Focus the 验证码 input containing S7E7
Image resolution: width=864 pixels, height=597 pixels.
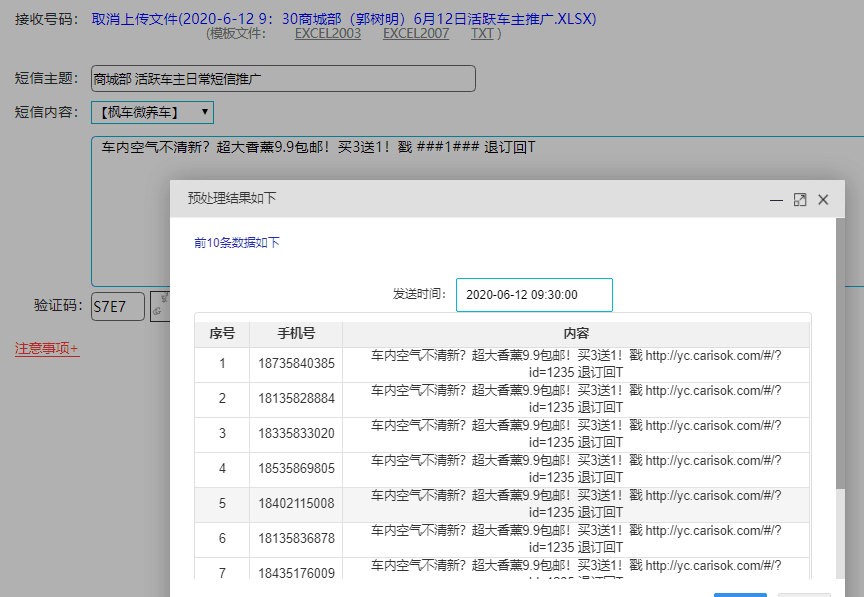(x=117, y=307)
